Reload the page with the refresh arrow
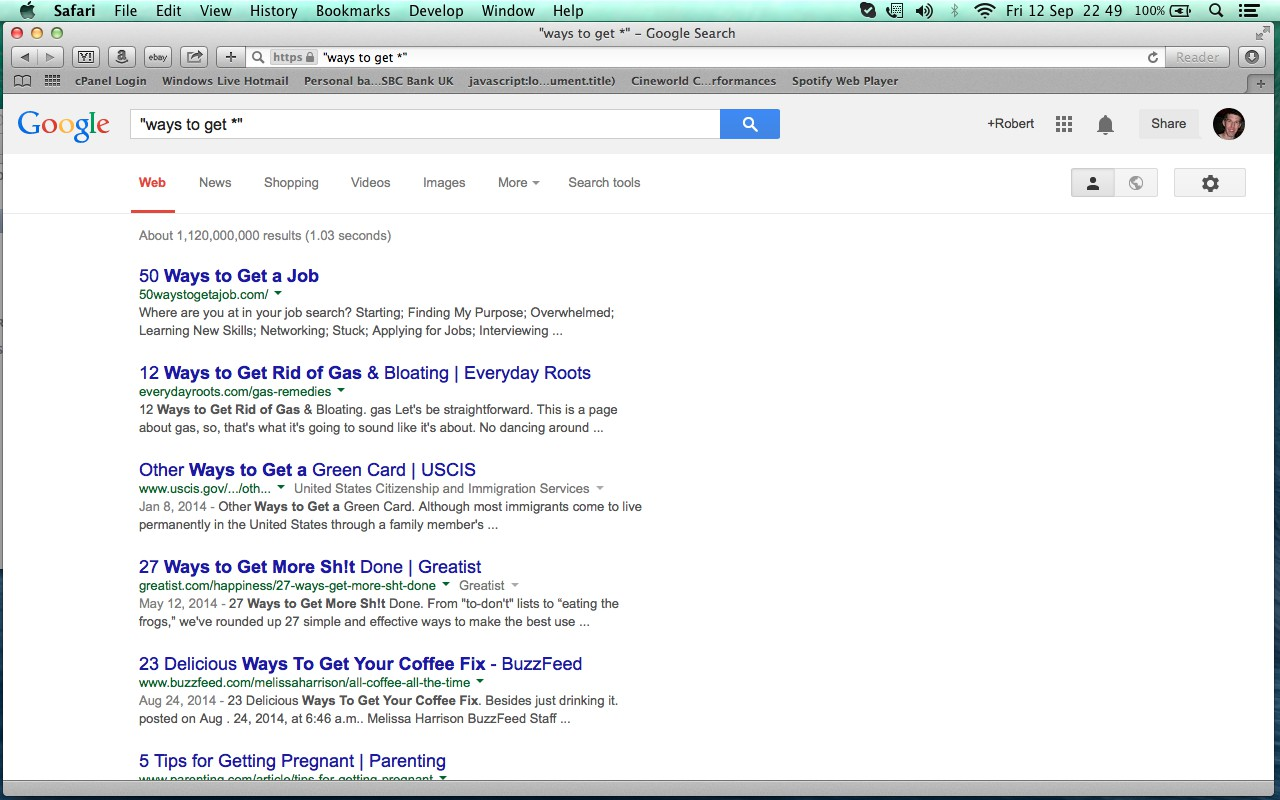Screen dimensions: 1280x800 (1153, 57)
